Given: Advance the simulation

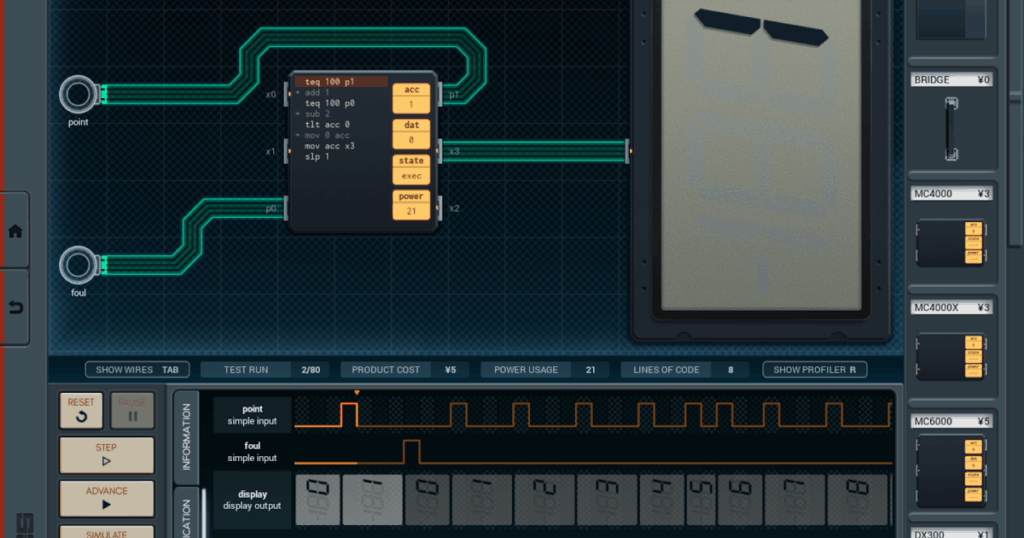Looking at the screenshot, I should pos(106,498).
